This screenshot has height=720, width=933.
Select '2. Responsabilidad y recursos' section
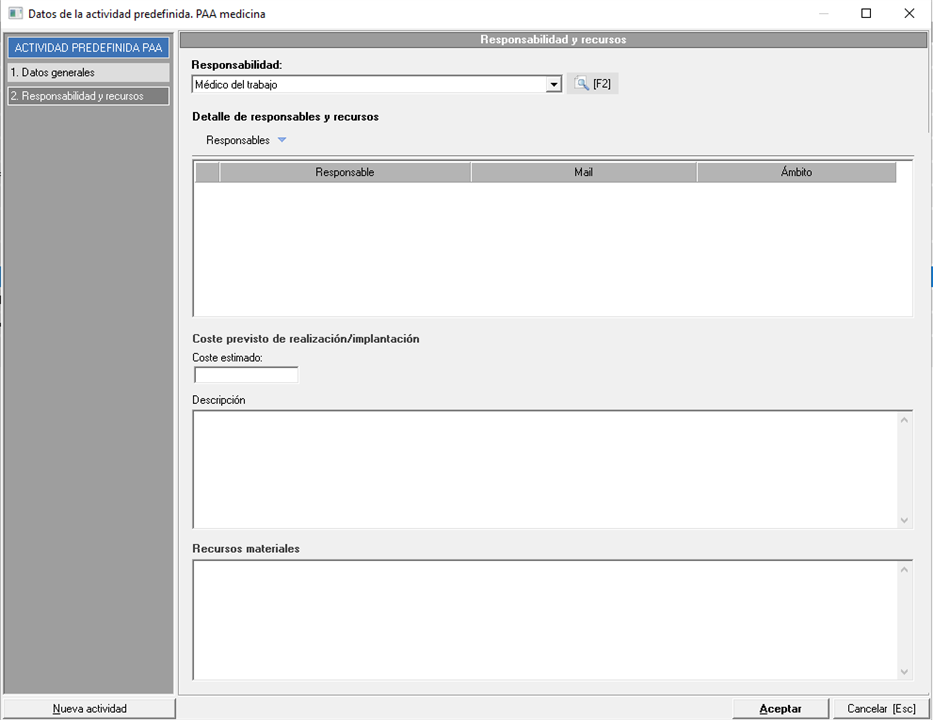click(87, 96)
